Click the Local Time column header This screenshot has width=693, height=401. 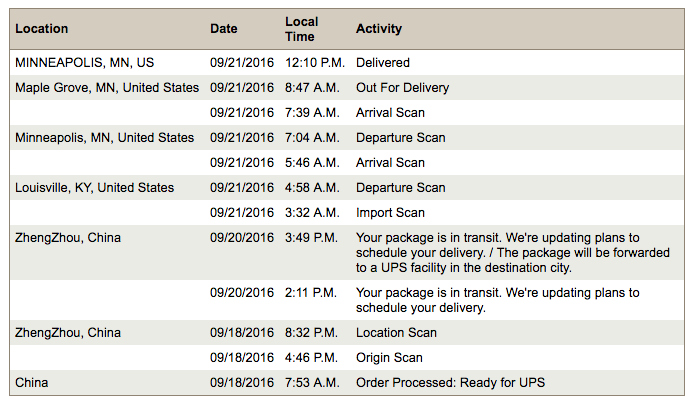(x=301, y=29)
